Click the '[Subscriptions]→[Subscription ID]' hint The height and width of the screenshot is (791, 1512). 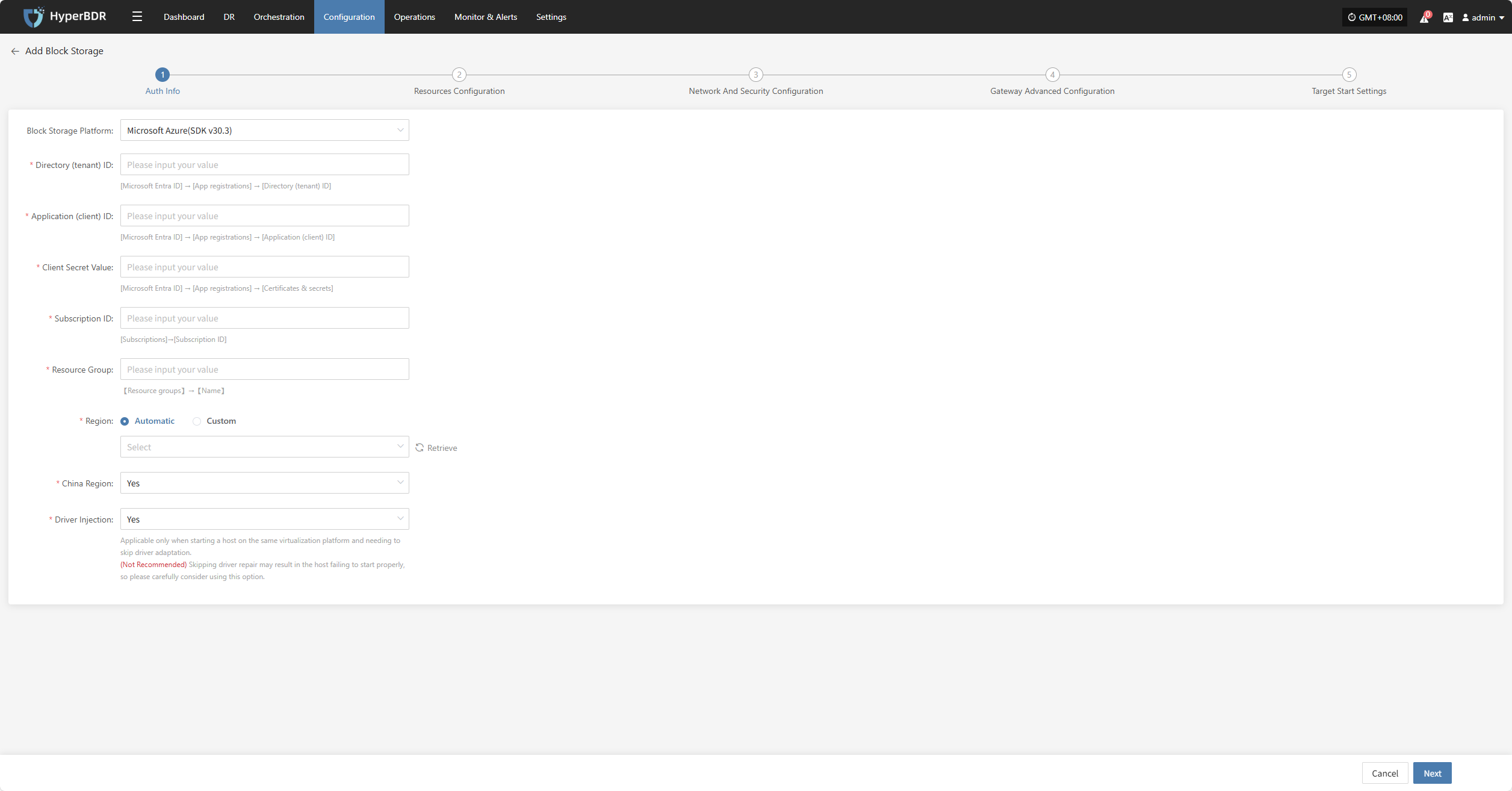[173, 340]
